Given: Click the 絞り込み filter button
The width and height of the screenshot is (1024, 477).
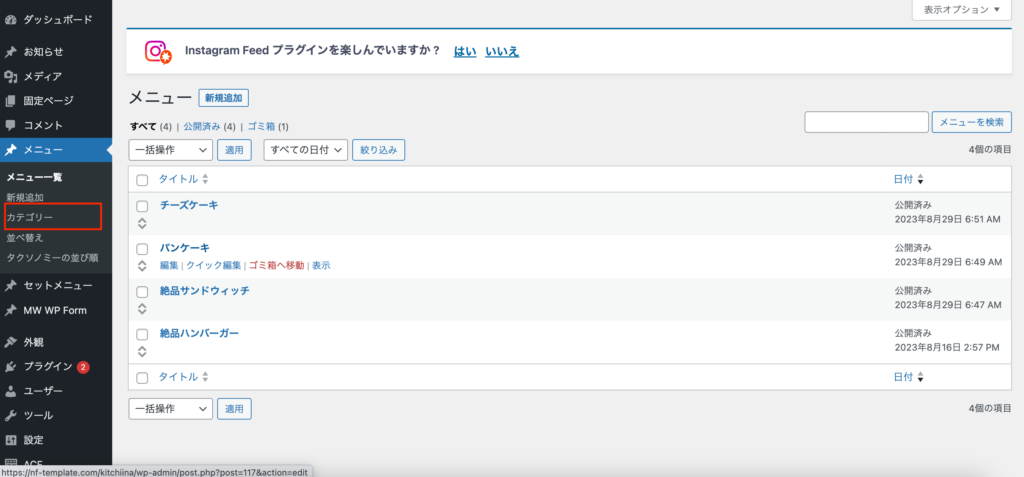Looking at the screenshot, I should pos(379,150).
